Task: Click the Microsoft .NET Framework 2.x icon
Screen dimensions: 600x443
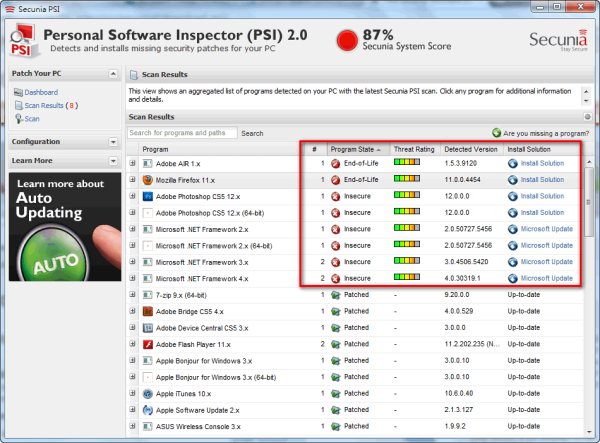Action: click(147, 230)
